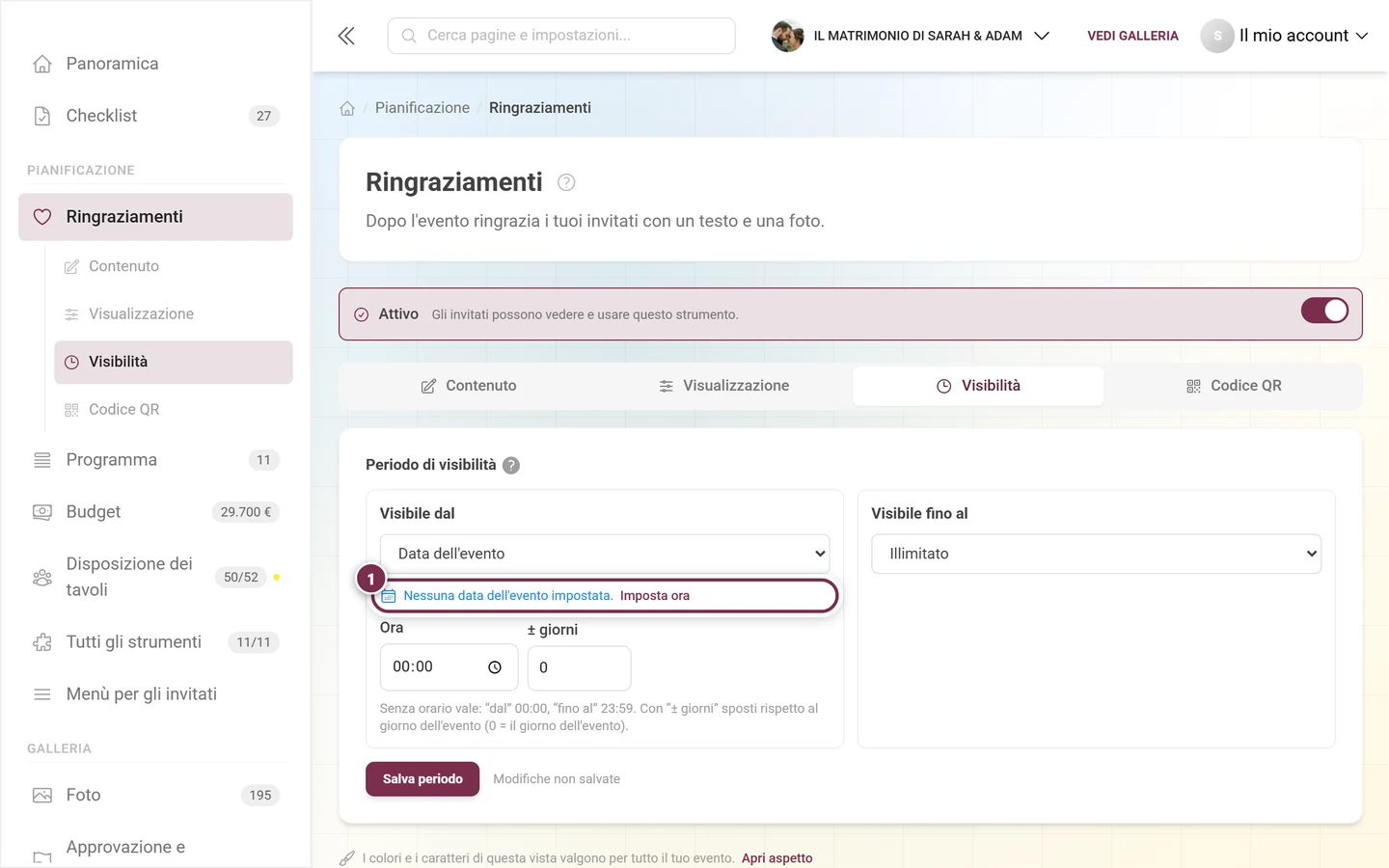1389x868 pixels.
Task: Click Apri aspetto link
Action: pos(776,858)
